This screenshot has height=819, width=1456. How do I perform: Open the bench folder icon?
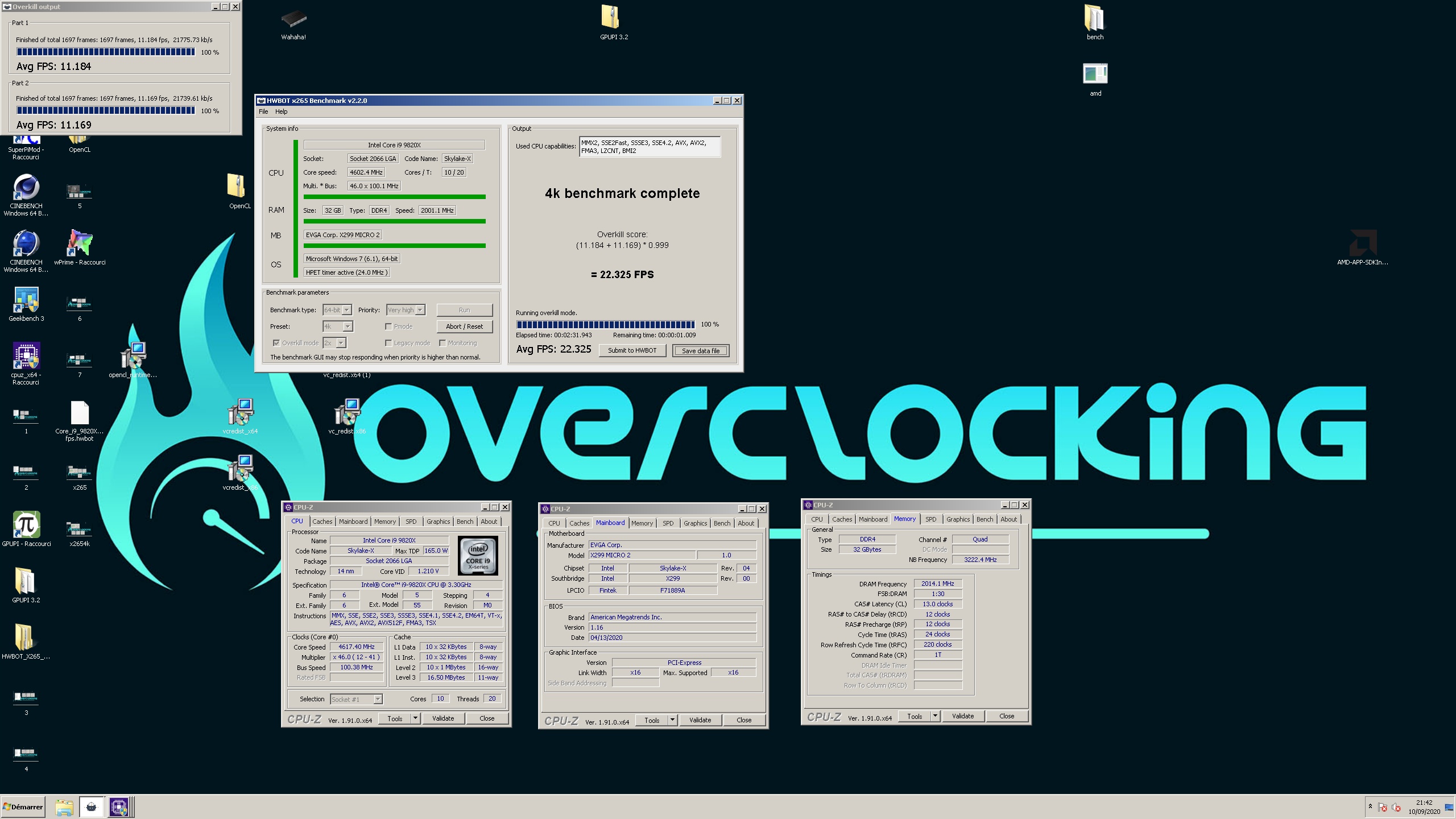tap(1095, 23)
